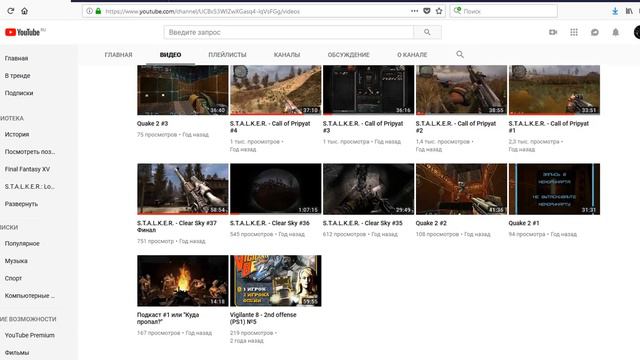Open the Quake 2 #1 video thumbnail
This screenshot has width=640, height=360.
pos(554,189)
